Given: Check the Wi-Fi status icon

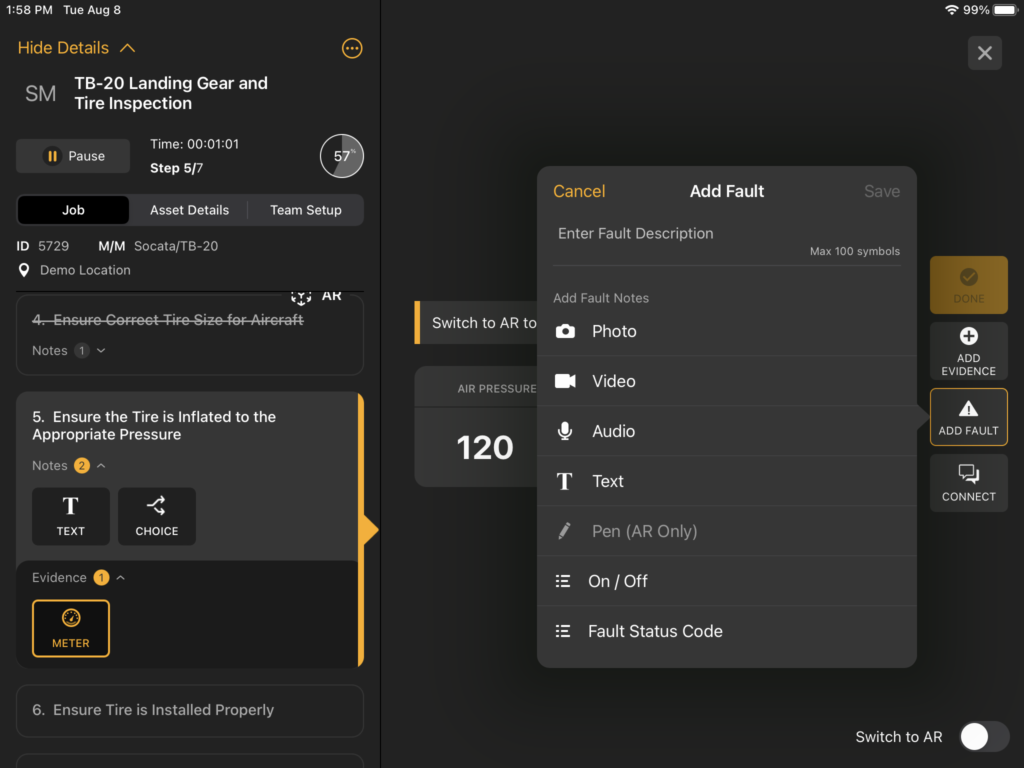Looking at the screenshot, I should click(952, 10).
